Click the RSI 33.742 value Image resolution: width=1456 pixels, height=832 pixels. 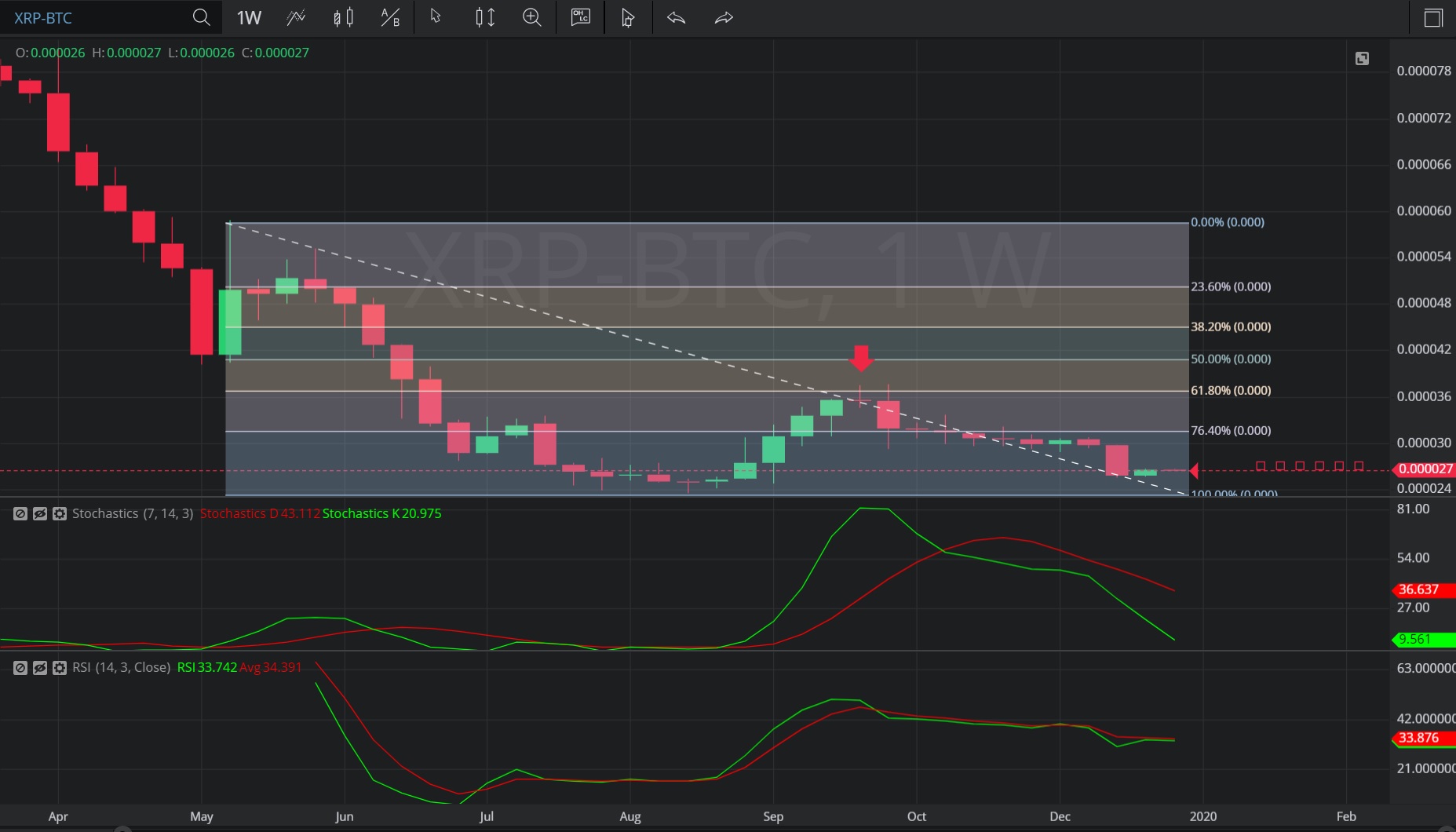[x=206, y=667]
